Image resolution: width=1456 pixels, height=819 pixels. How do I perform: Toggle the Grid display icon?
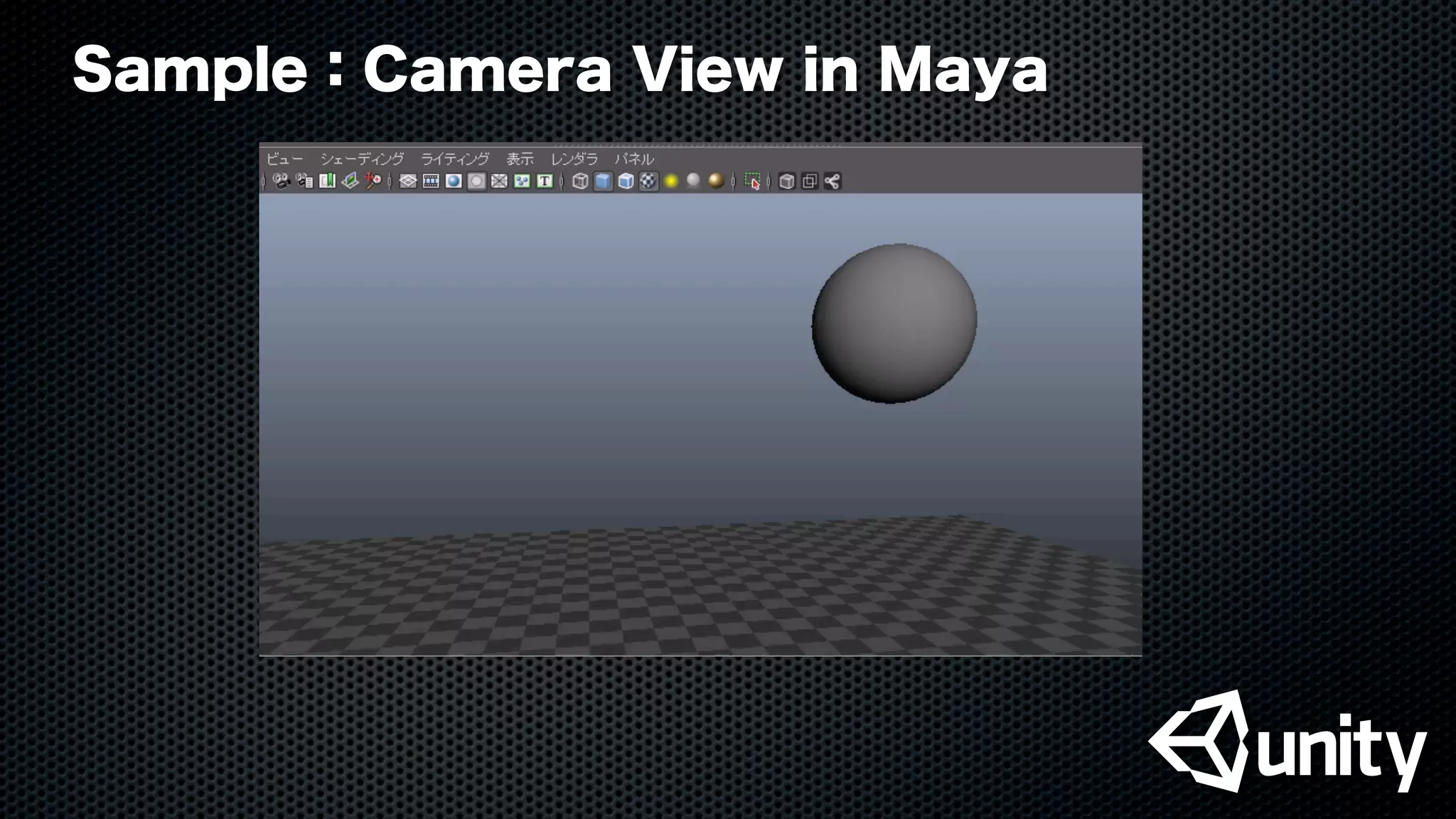click(x=408, y=181)
